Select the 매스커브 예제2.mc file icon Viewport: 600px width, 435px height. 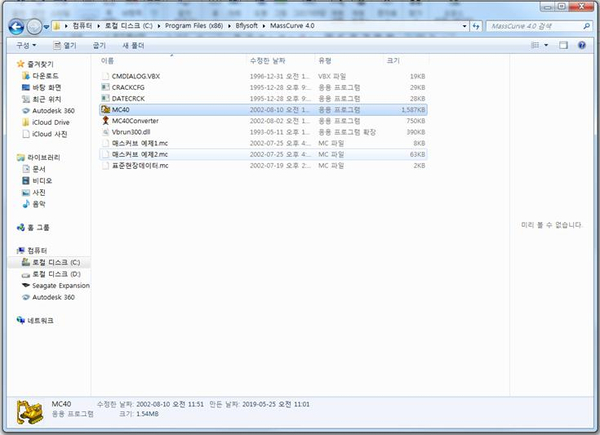click(106, 154)
